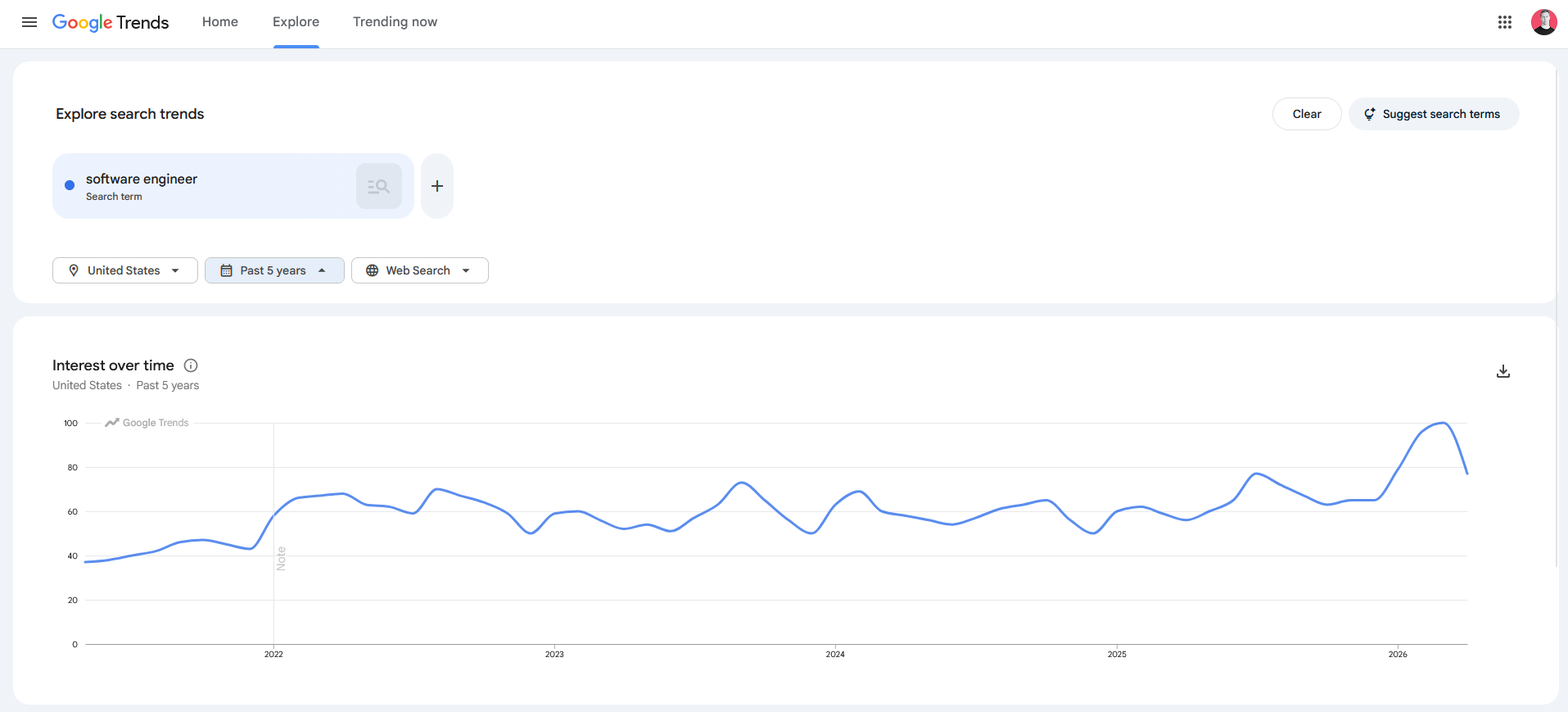Click the blue software engineer color dot
Viewport: 1568px width, 712px height.
pyautogui.click(x=70, y=185)
